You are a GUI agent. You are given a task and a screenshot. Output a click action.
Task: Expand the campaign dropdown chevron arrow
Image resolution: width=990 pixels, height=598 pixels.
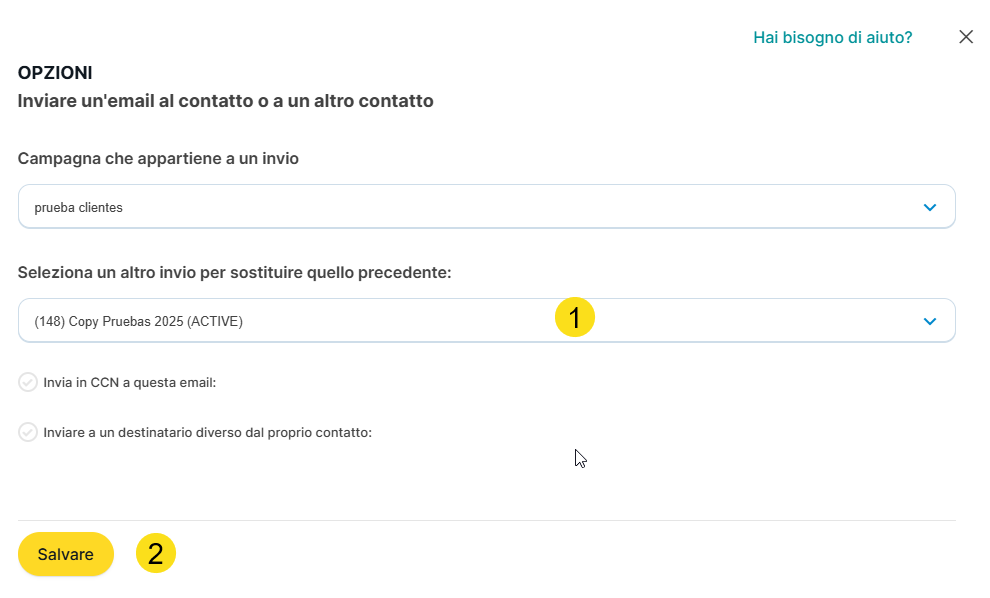point(929,207)
